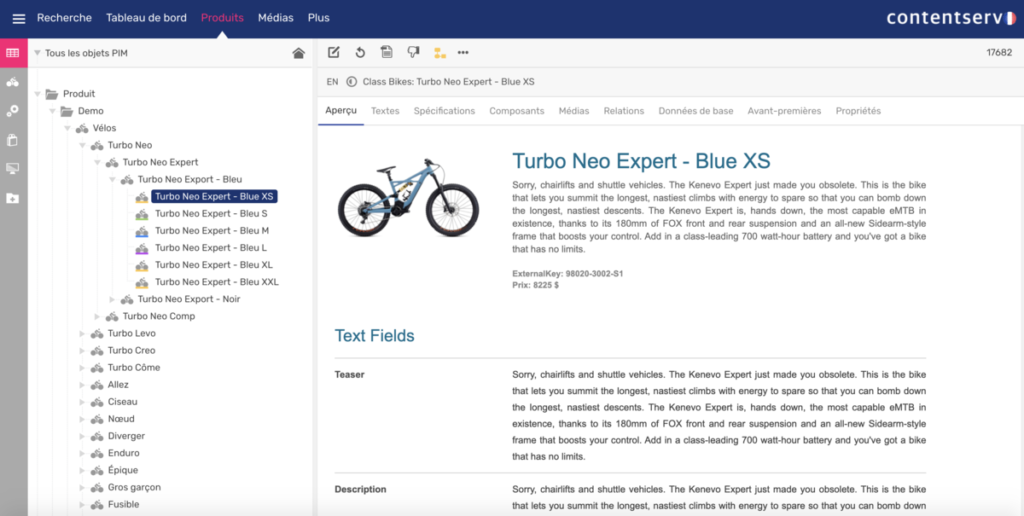Select the Enduro tree item
This screenshot has height=516, width=1024.
pos(124,453)
